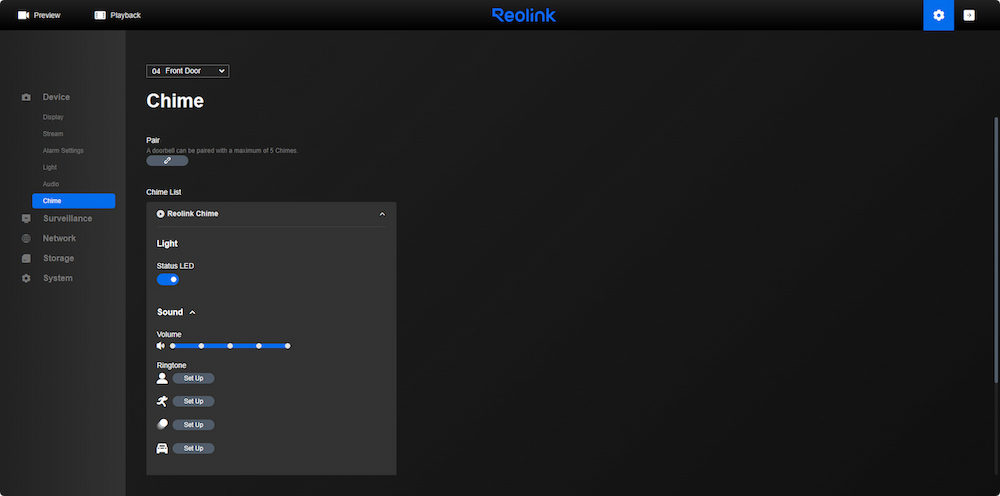
Task: Switch to Playback tab
Action: tap(117, 15)
